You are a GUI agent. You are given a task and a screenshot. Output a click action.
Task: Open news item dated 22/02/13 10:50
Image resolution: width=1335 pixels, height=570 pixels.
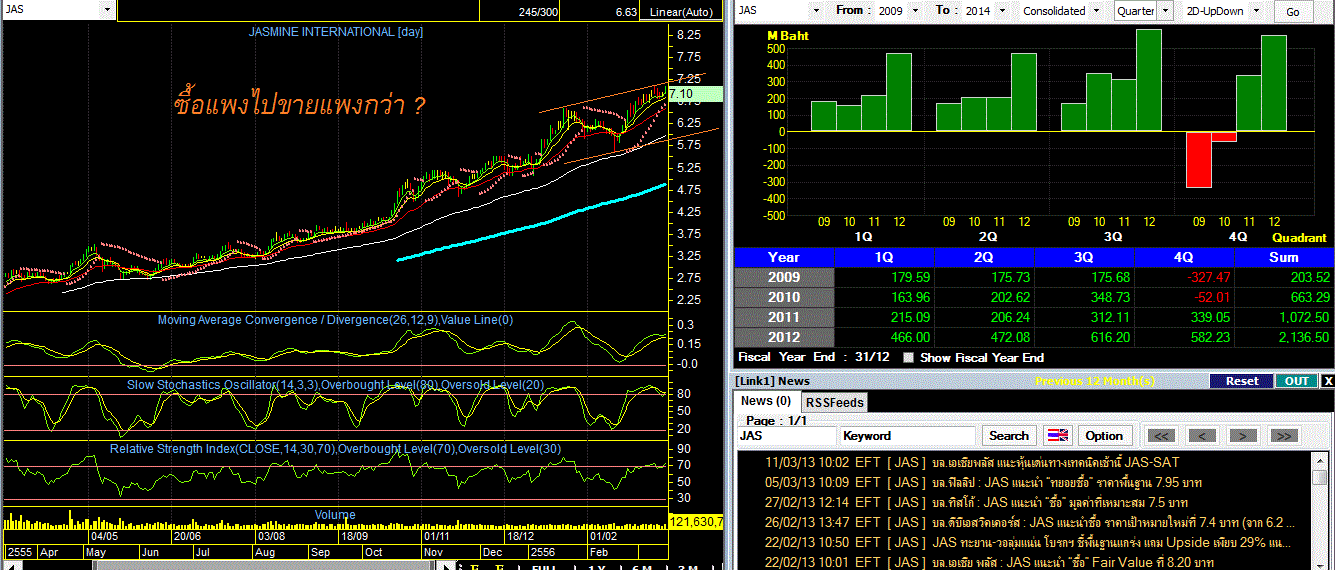[1030, 542]
